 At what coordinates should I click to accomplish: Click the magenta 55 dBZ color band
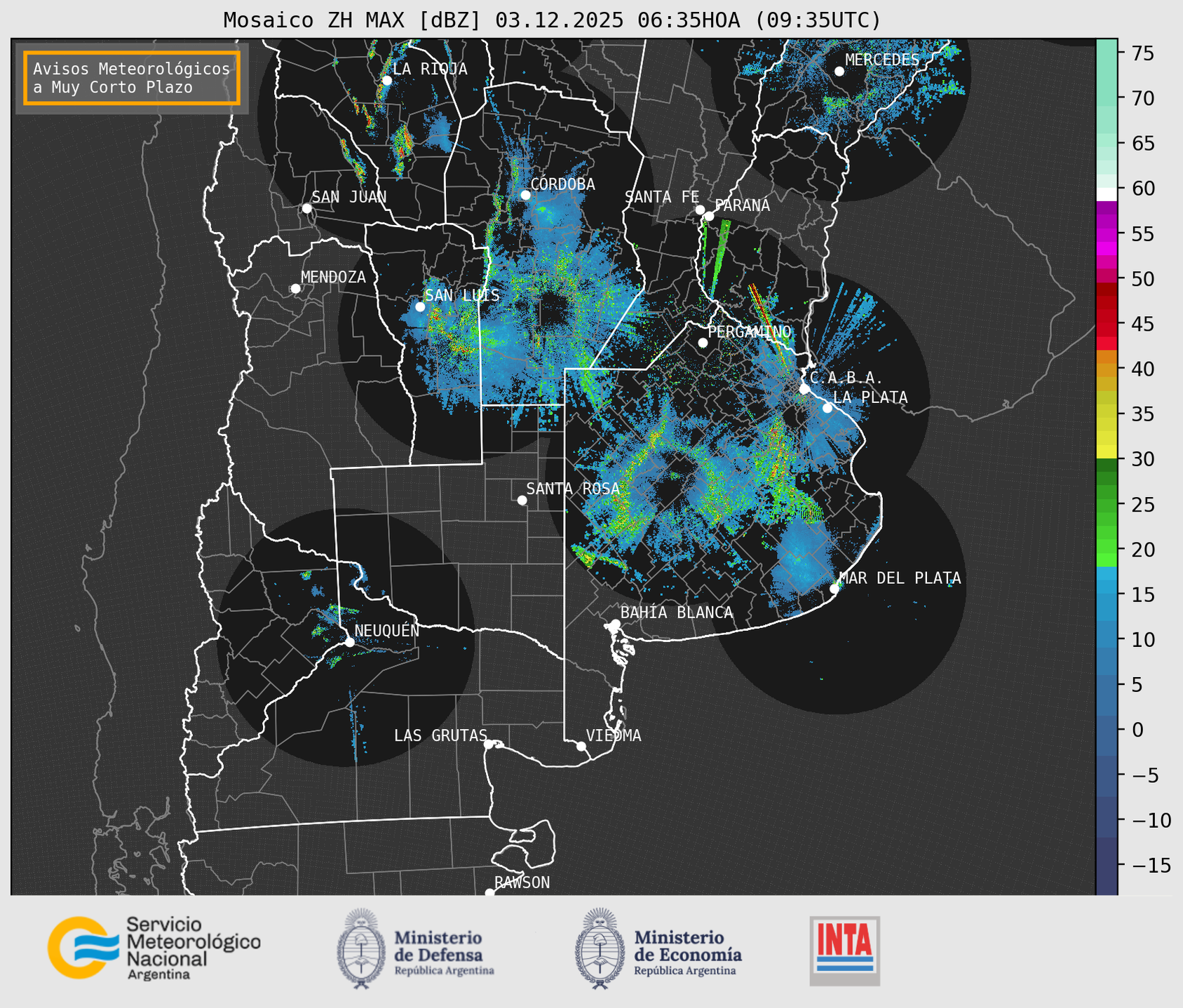pyautogui.click(x=1107, y=234)
